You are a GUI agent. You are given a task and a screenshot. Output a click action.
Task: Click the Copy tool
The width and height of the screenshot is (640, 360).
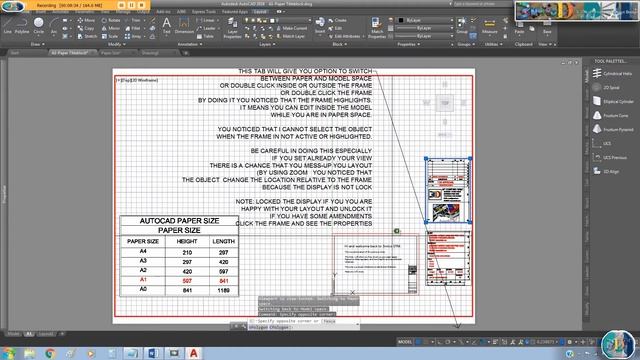(x=86, y=28)
